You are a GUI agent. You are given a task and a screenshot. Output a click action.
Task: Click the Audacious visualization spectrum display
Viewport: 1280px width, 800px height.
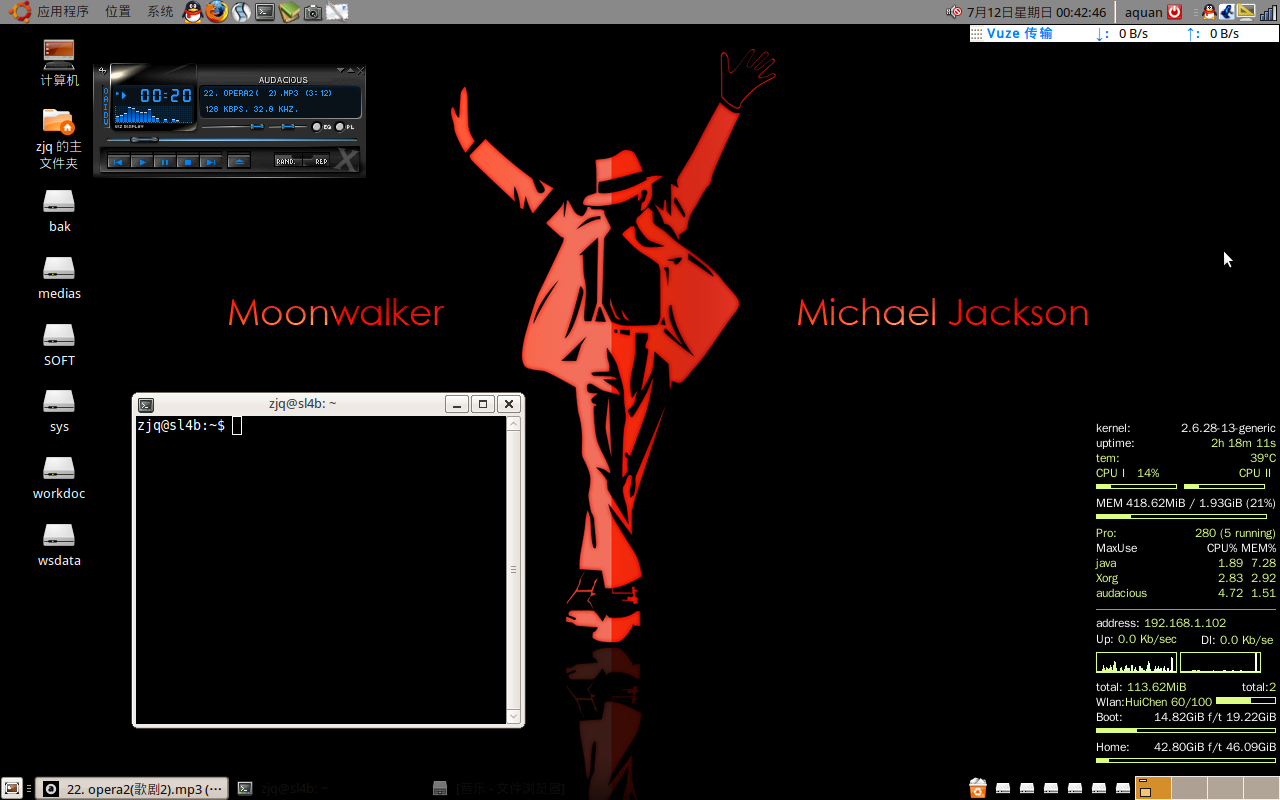coord(153,115)
